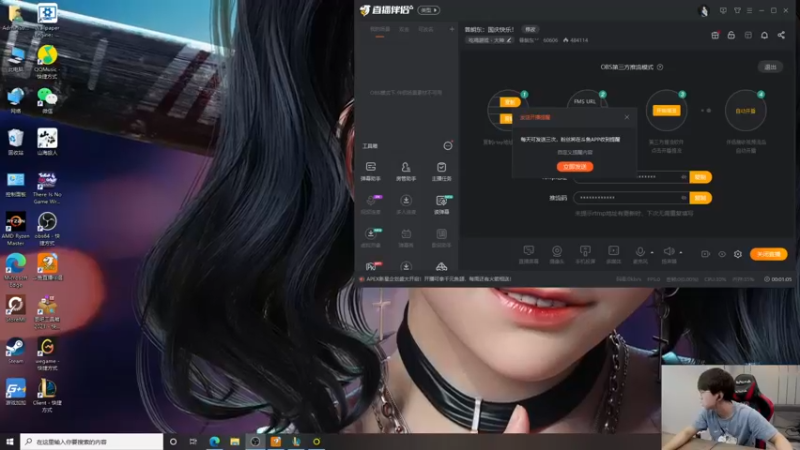Viewport: 800px width, 450px height.
Task: Toggle 推流码 stream code visibility eye
Action: tap(684, 198)
